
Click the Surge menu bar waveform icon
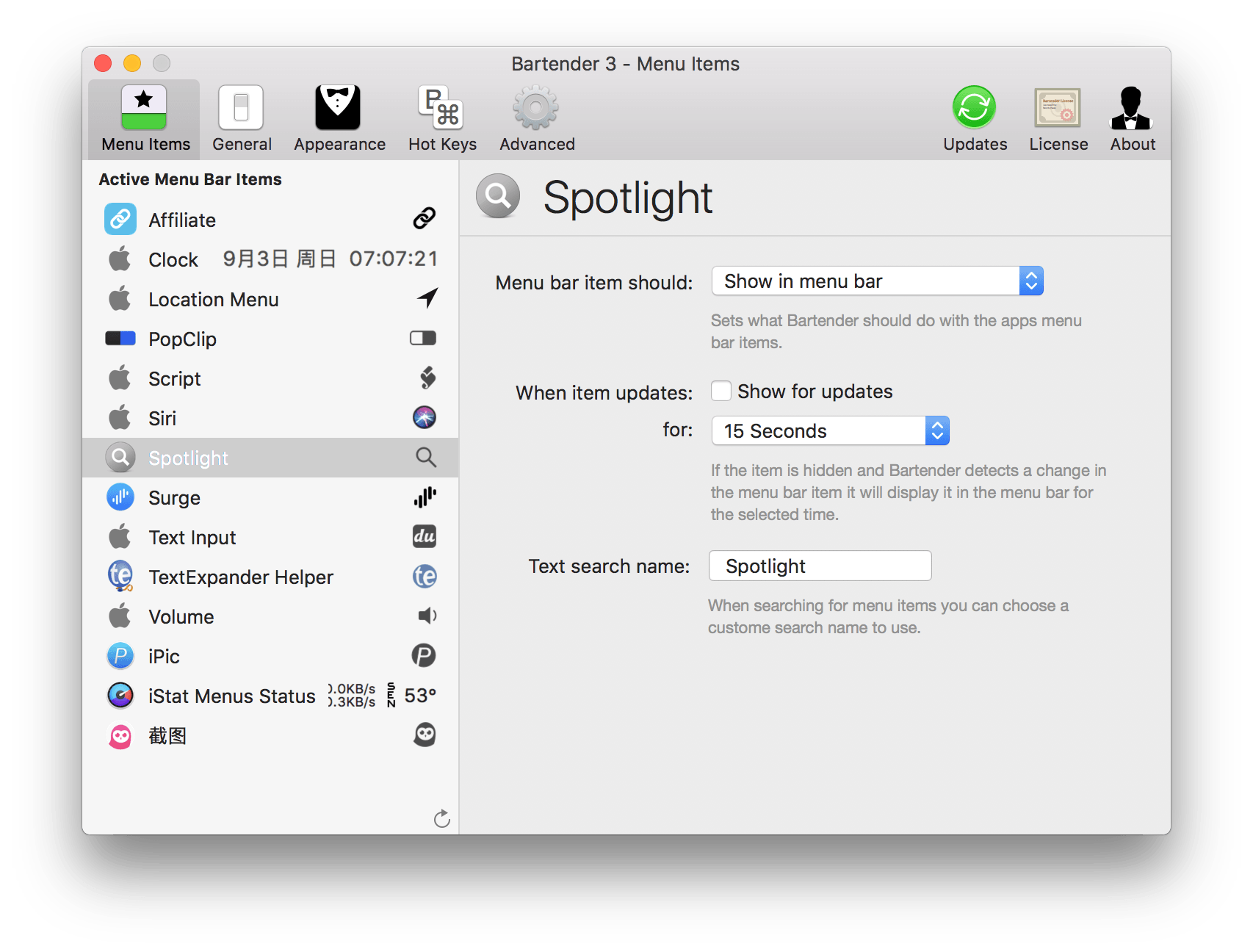pos(425,497)
